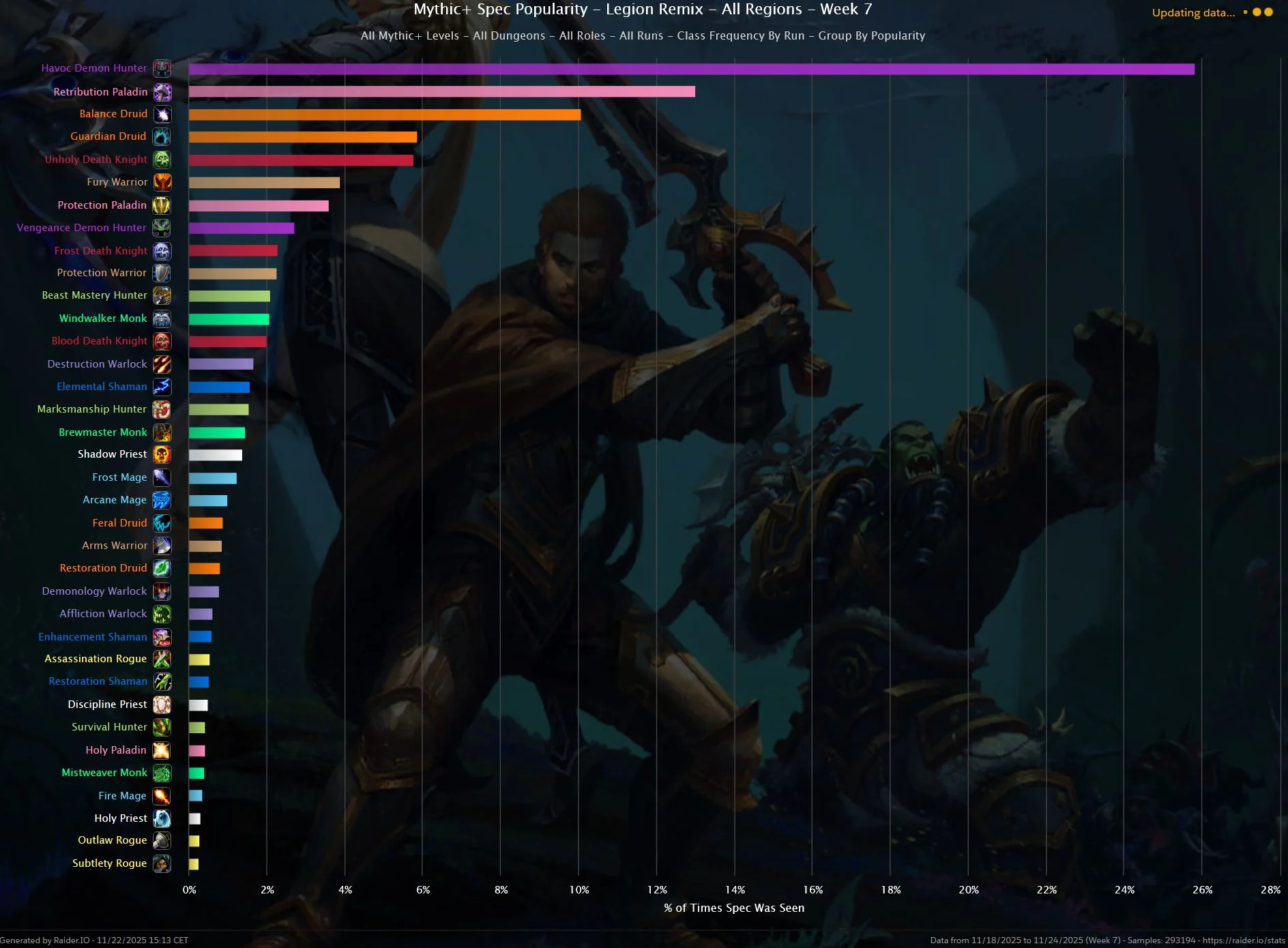Select the Shadow Priest spec icon
The height and width of the screenshot is (948, 1288).
click(x=162, y=454)
